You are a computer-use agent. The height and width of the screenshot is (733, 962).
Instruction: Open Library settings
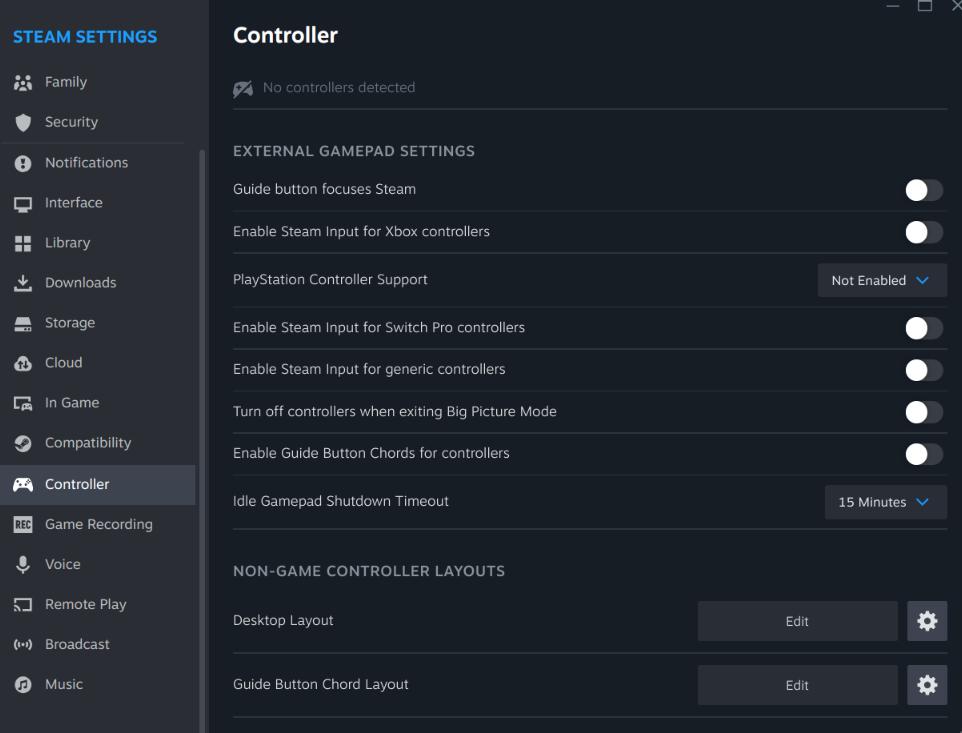98,243
